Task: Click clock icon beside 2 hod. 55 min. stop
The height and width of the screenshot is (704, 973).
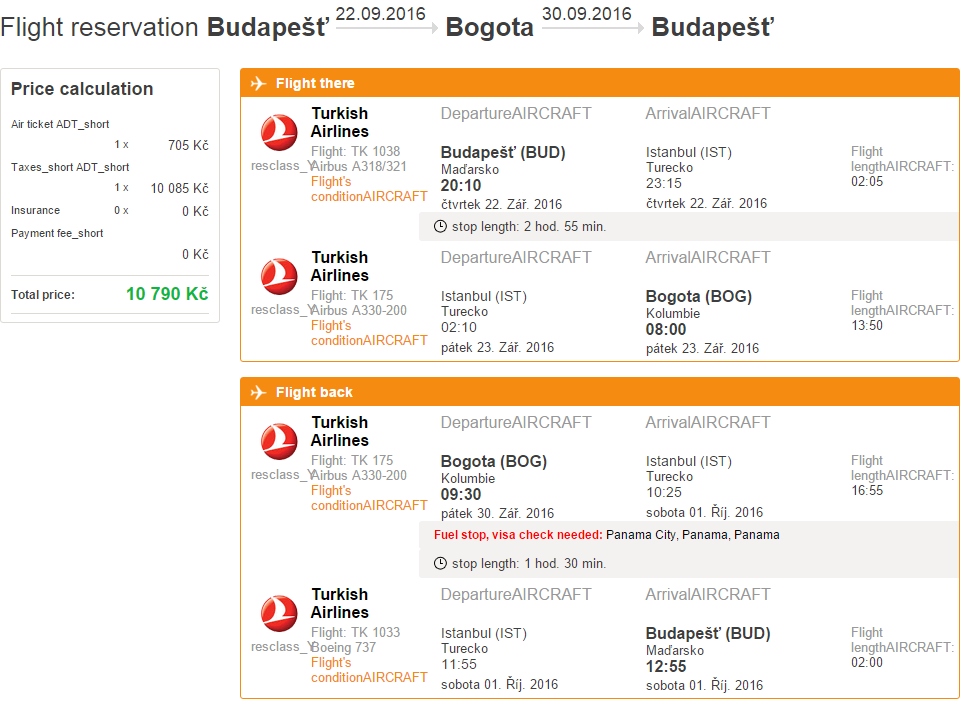Action: [440, 226]
